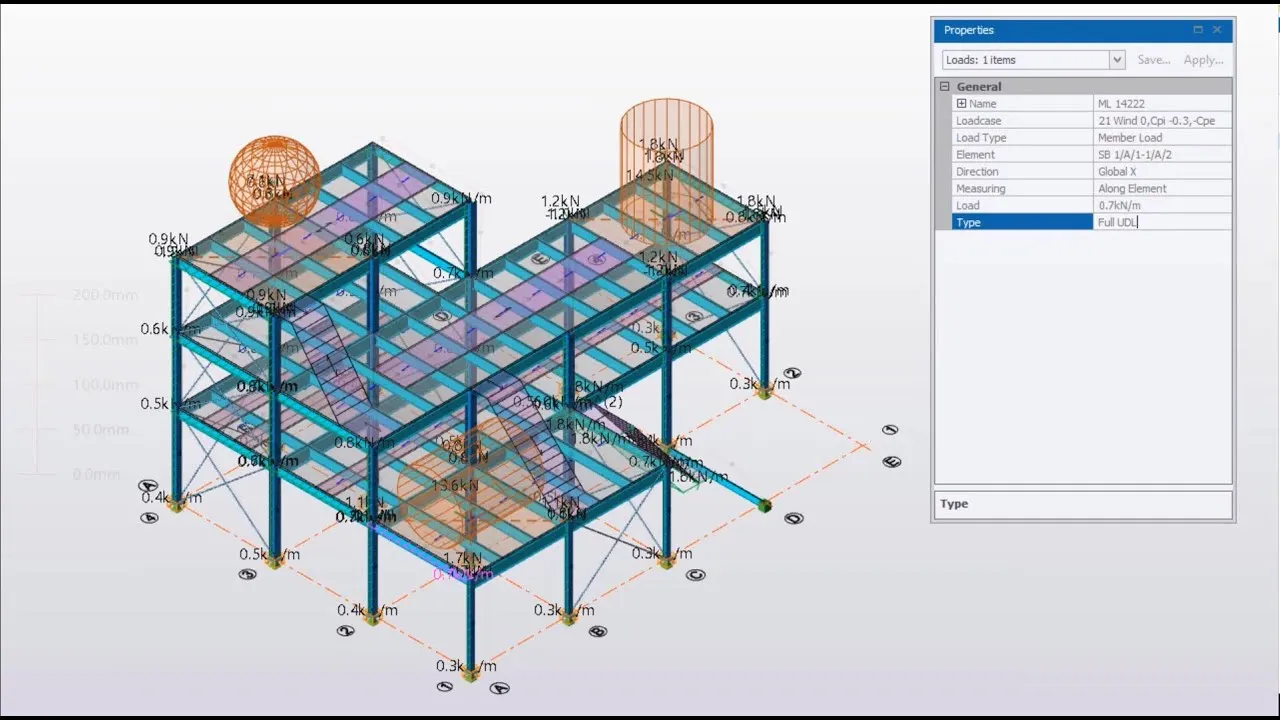Maximize the Properties panel window
This screenshot has height=720, width=1280.
(x=1198, y=30)
